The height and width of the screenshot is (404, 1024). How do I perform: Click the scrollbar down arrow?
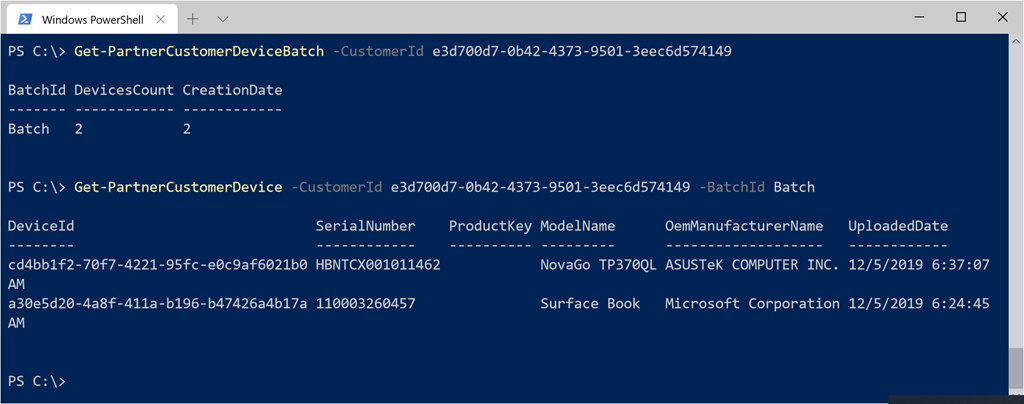(1016, 395)
